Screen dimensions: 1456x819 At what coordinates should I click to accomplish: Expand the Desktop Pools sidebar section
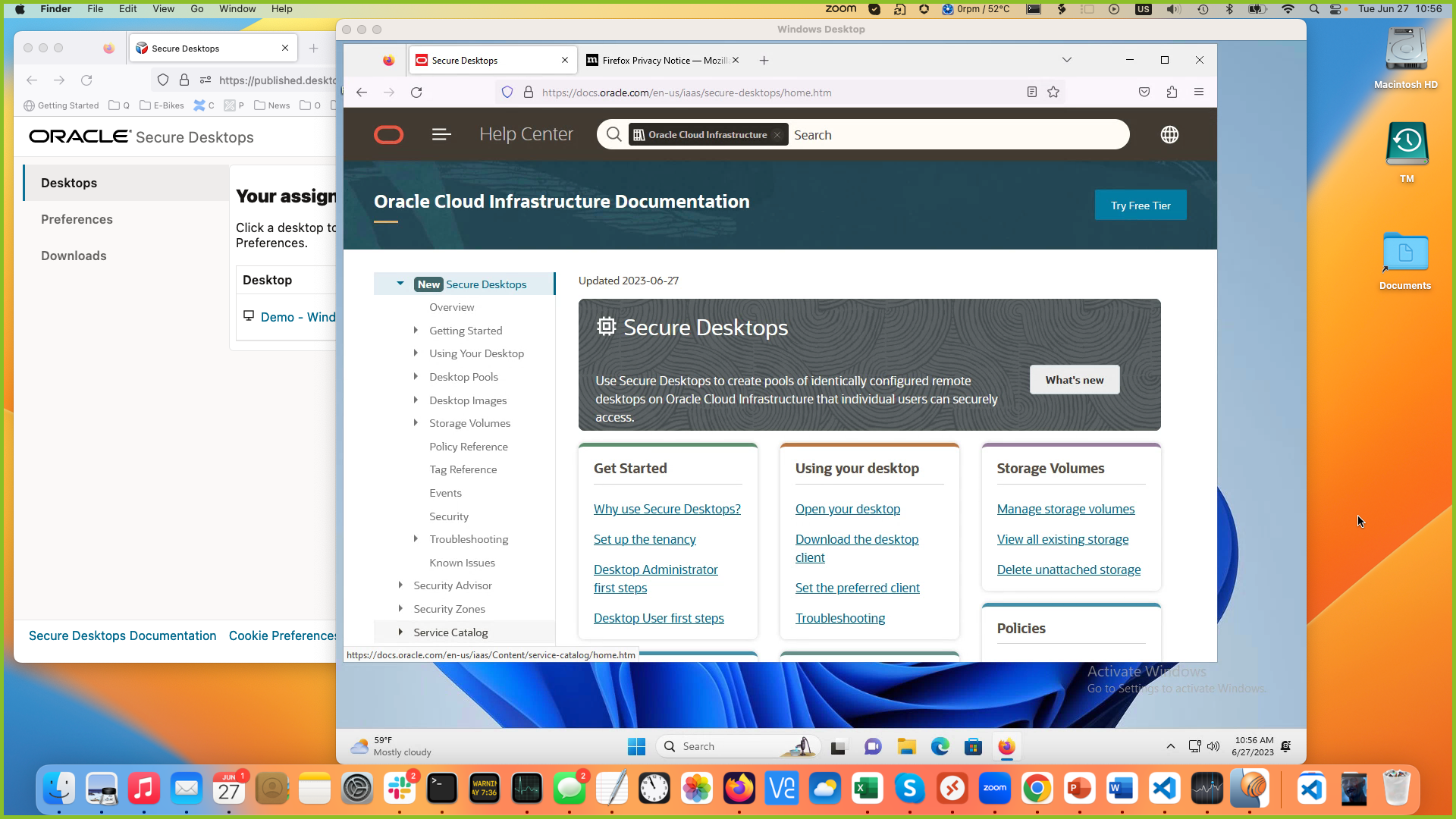(x=416, y=377)
